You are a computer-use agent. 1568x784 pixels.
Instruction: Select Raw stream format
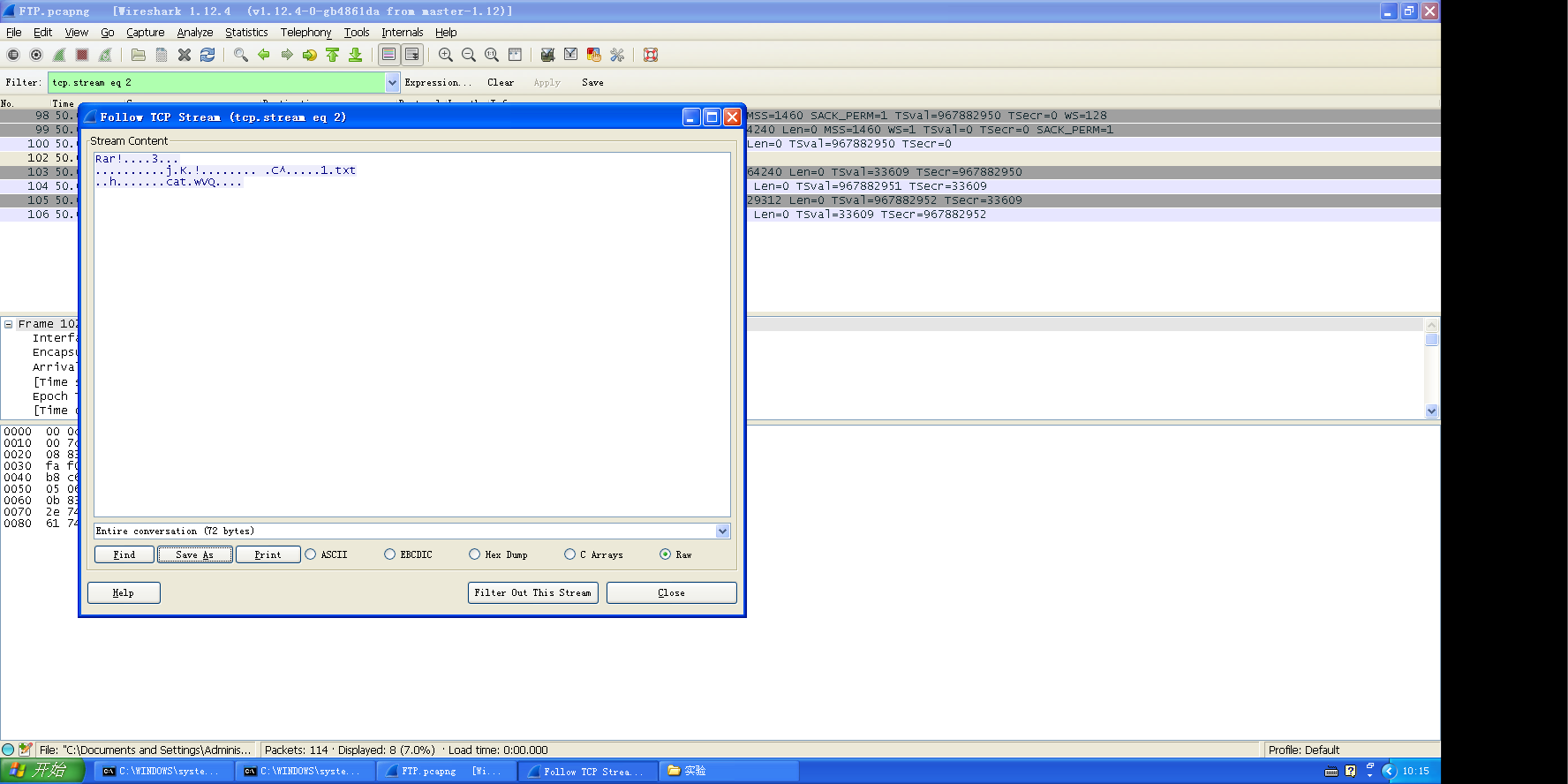(x=675, y=554)
